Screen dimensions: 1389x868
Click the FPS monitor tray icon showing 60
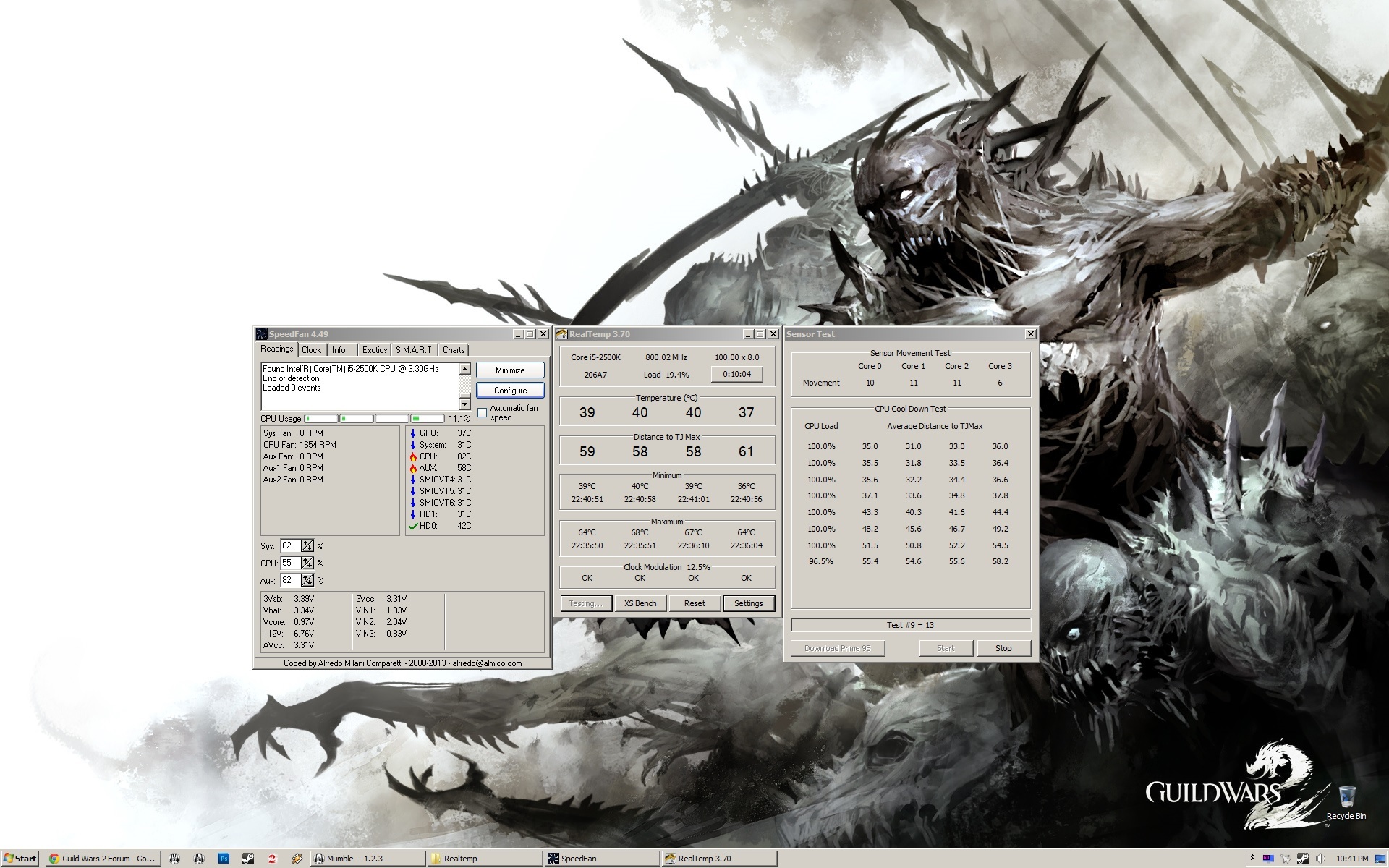tap(1268, 859)
